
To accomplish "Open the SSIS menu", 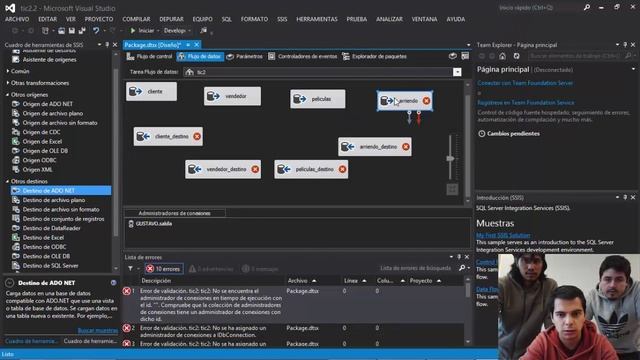I will coord(282,19).
